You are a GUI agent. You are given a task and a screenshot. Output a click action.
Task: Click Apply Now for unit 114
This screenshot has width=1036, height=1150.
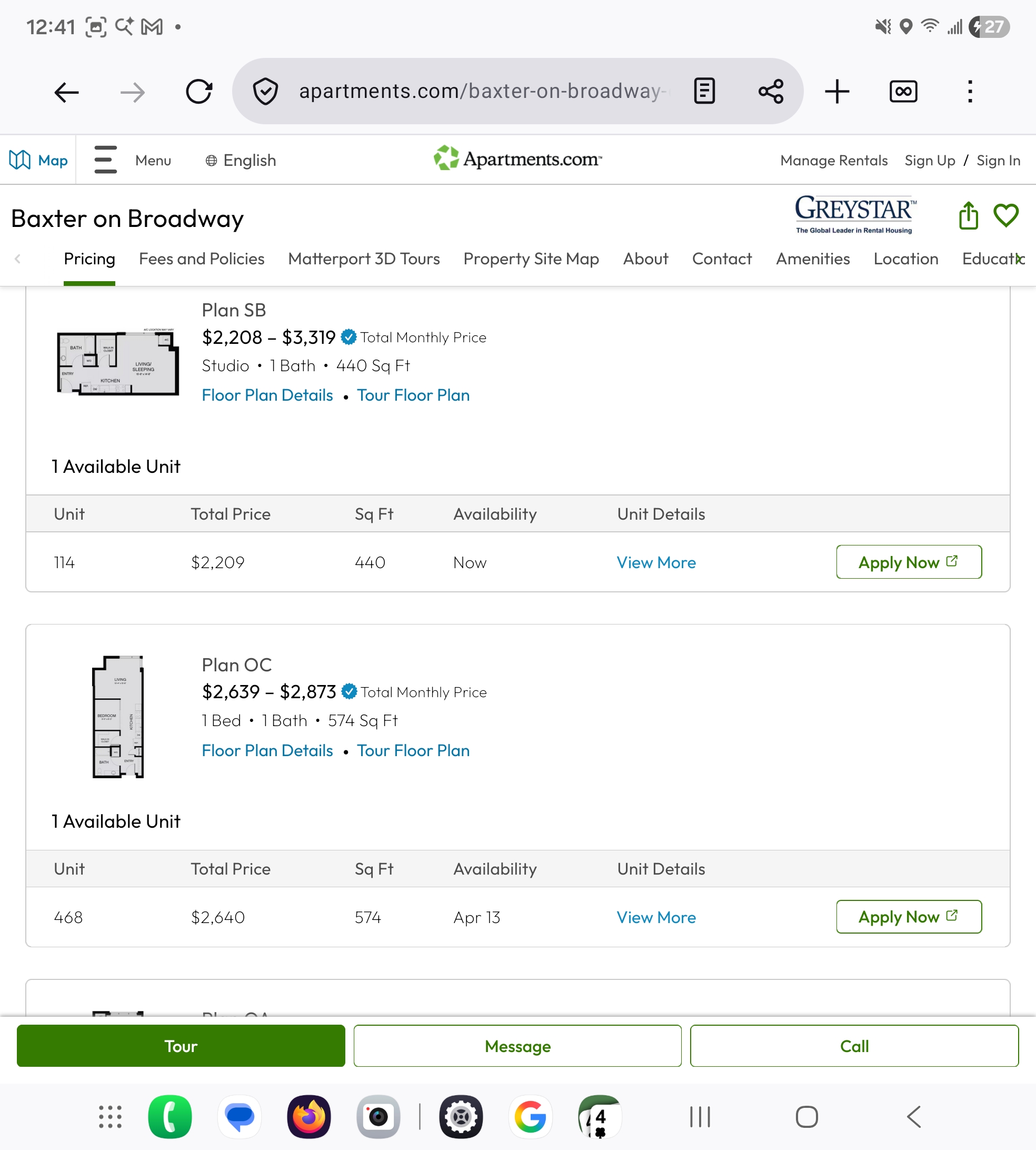[909, 562]
